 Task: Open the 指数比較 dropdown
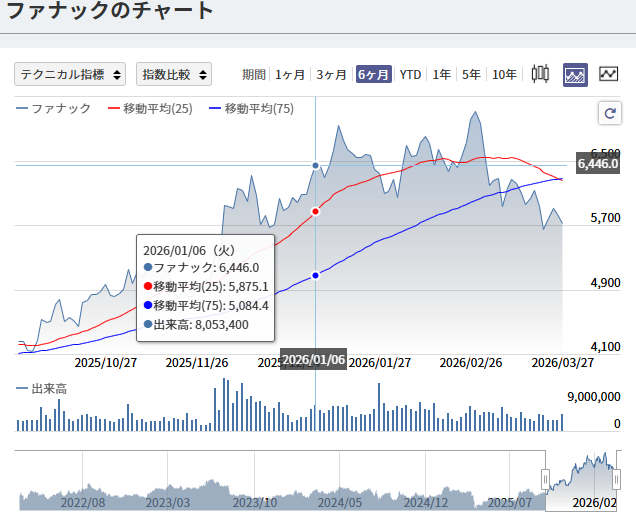174,74
